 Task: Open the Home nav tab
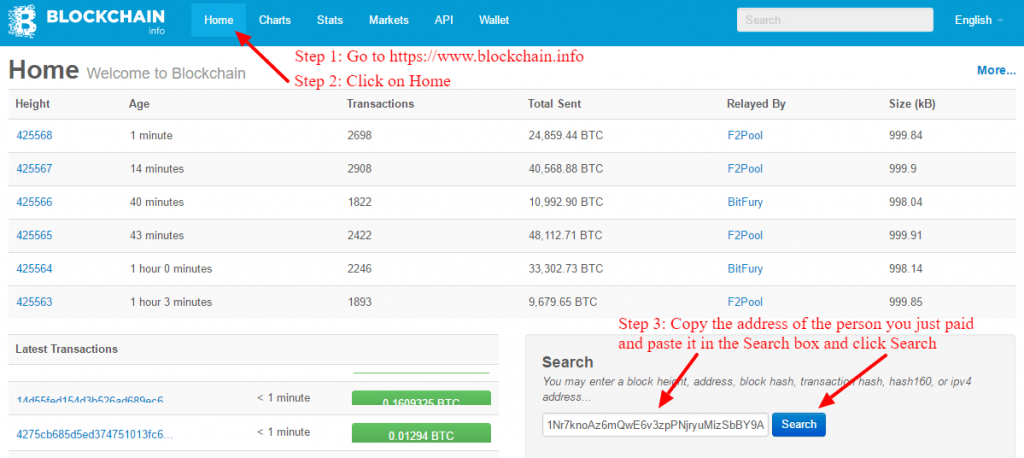(x=218, y=20)
